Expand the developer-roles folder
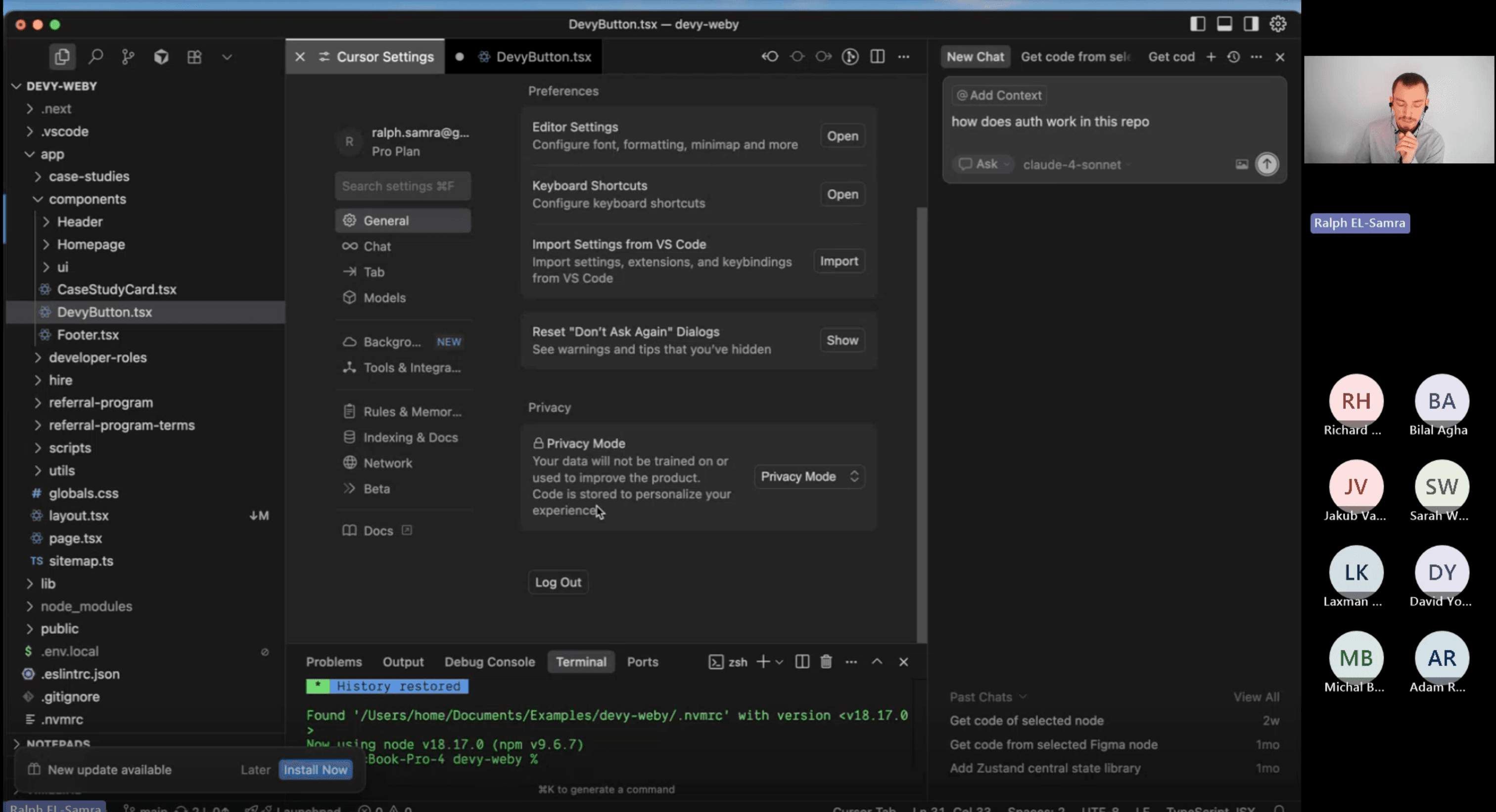Image resolution: width=1496 pixels, height=812 pixels. (97, 358)
